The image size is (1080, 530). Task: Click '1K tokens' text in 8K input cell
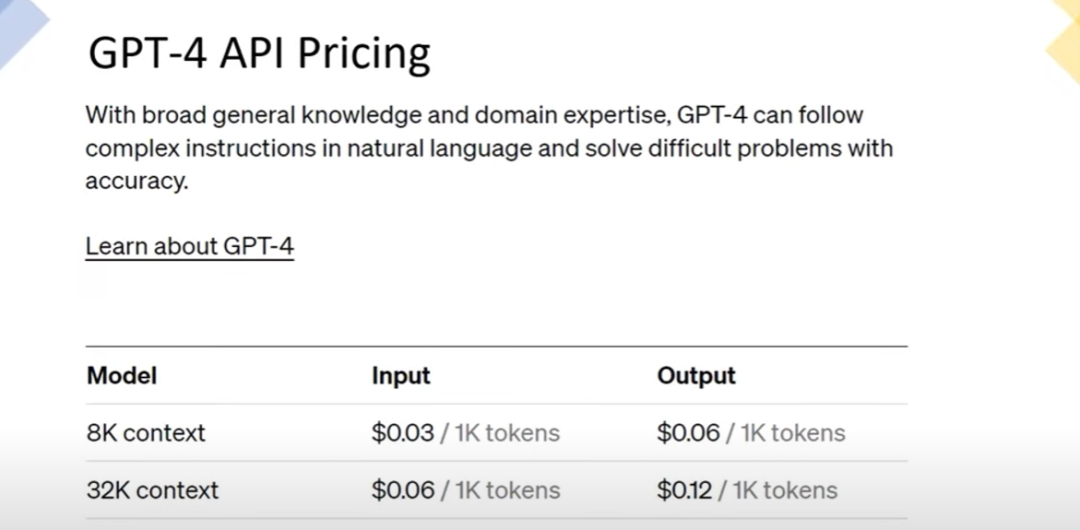click(507, 433)
